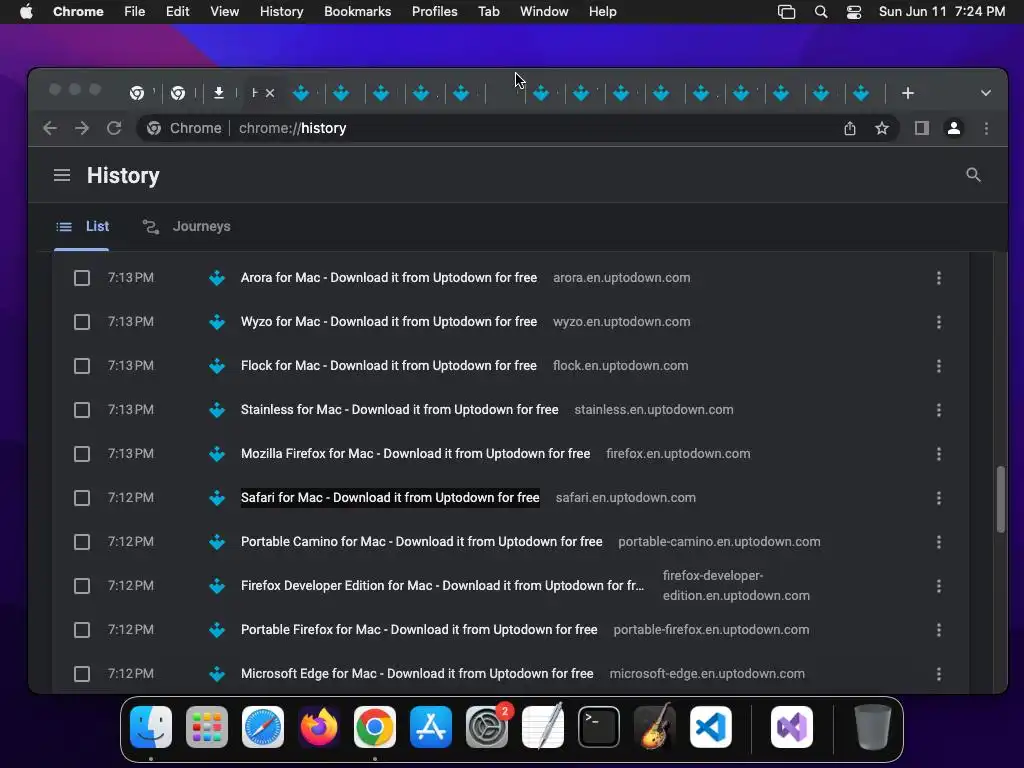The image size is (1024, 768).
Task: Open Chrome's three-dot main menu
Action: (986, 128)
